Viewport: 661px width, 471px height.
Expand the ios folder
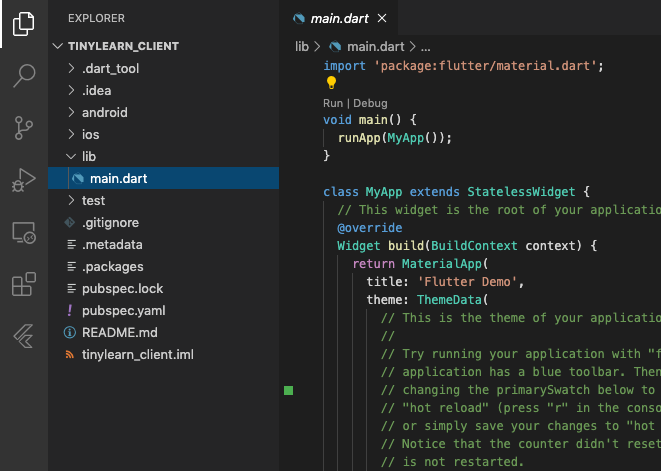[71, 134]
